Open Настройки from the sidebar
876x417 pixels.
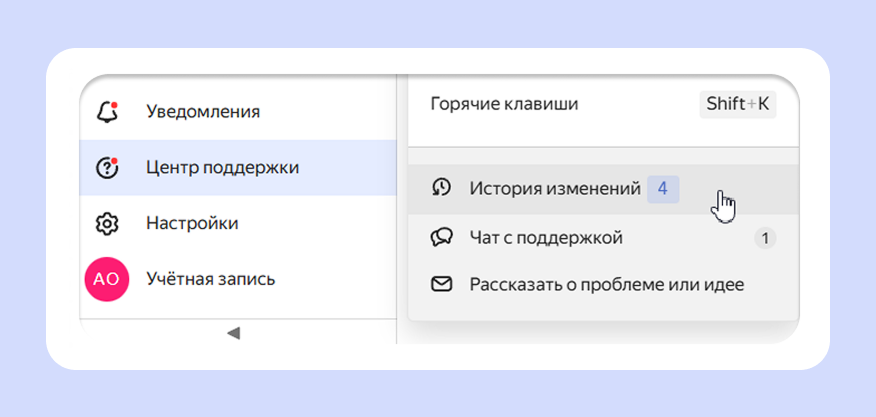point(192,223)
